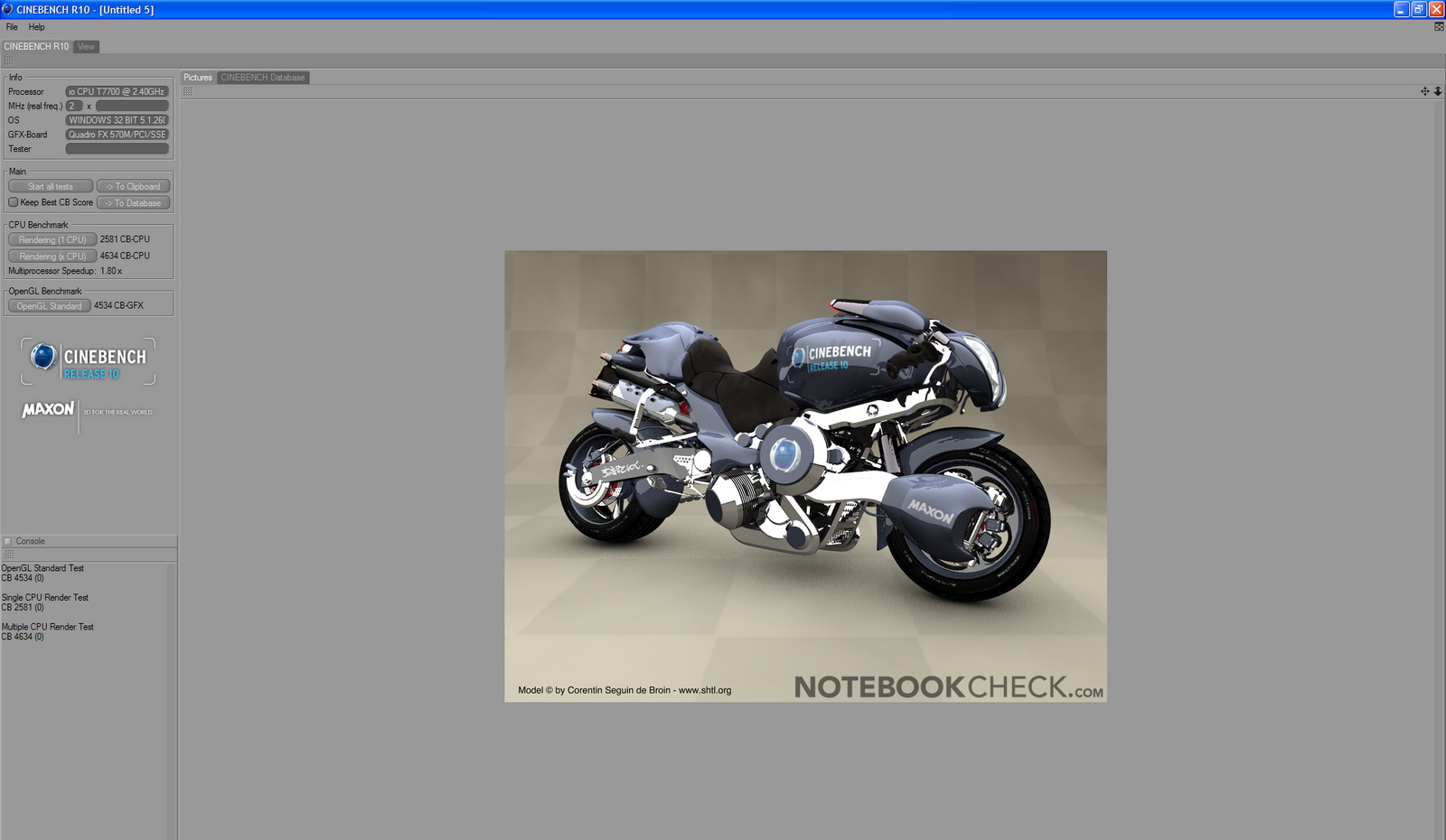The width and height of the screenshot is (1446, 840).
Task: Run the Rendering (x CPU) benchmark
Action: (52, 257)
